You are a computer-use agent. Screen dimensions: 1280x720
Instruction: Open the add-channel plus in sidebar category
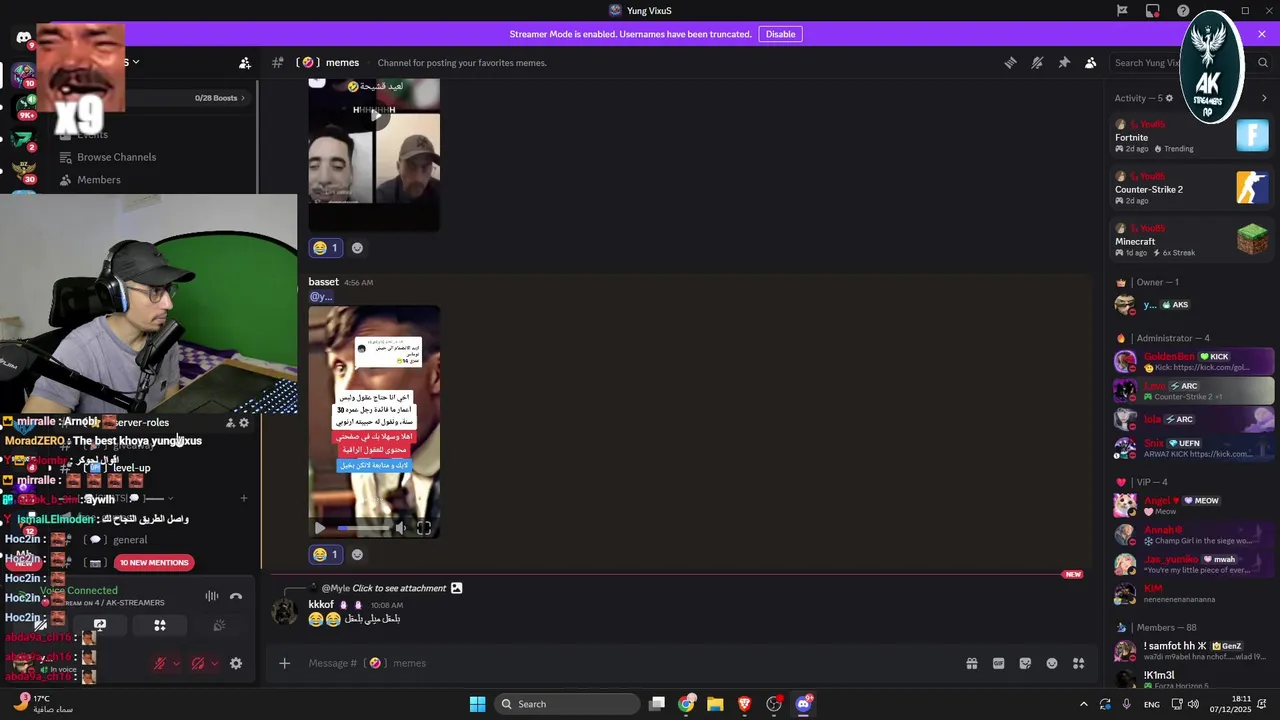pyautogui.click(x=243, y=498)
